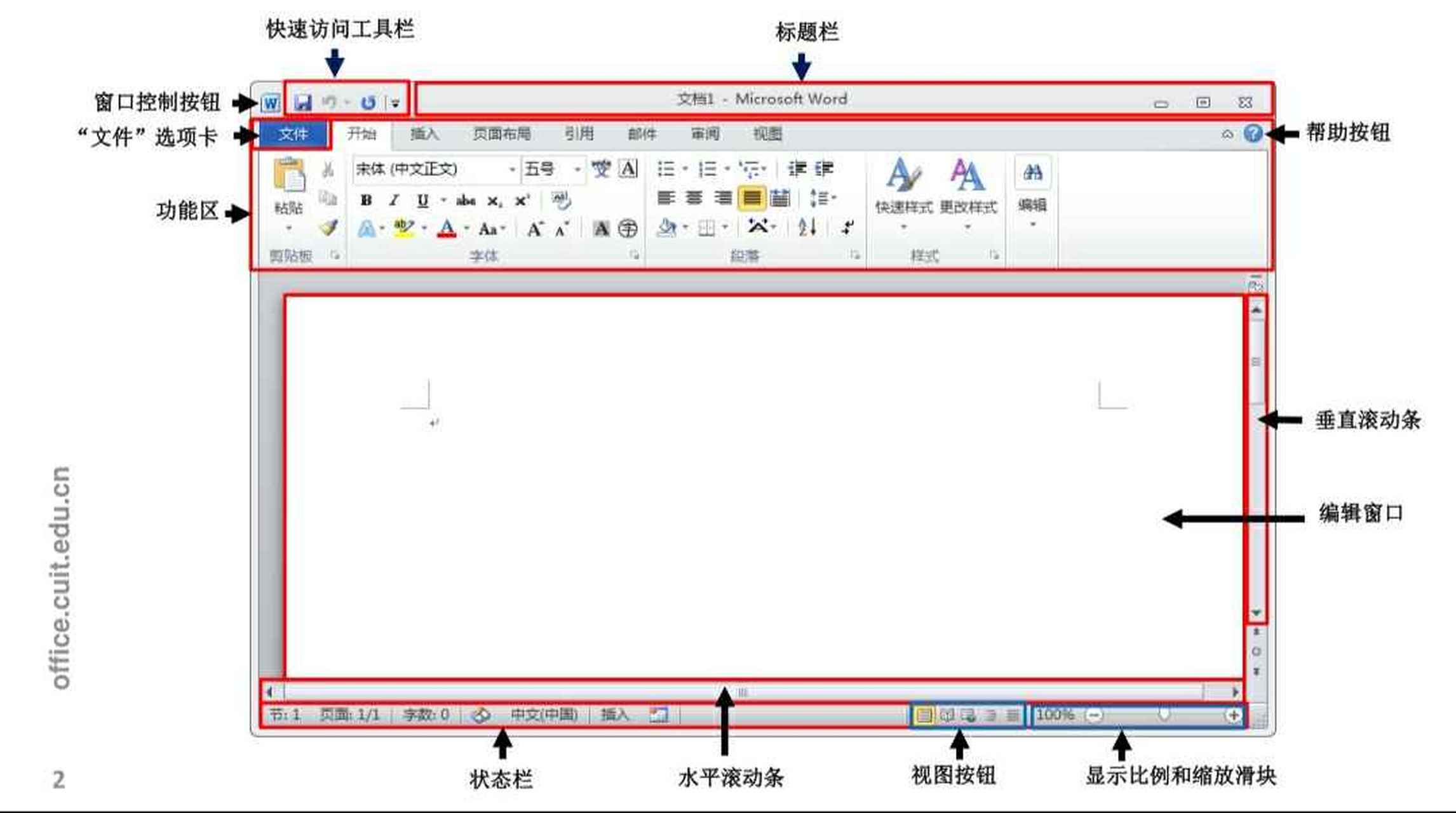Viewport: 1456px width, 813px height.
Task: Open the font name (宋体) dropdown
Action: click(x=513, y=168)
